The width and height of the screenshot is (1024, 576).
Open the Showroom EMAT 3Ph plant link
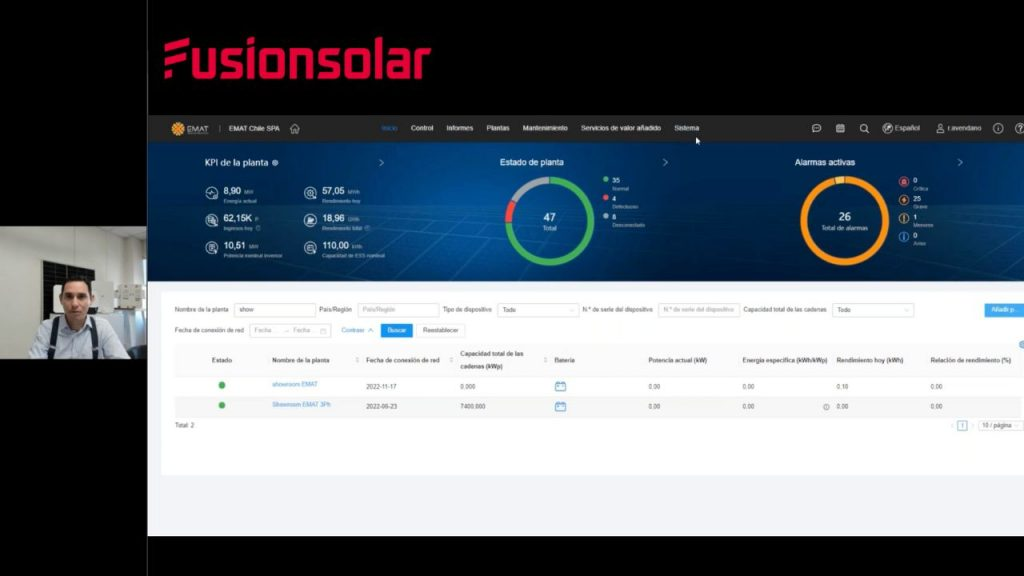tap(301, 405)
